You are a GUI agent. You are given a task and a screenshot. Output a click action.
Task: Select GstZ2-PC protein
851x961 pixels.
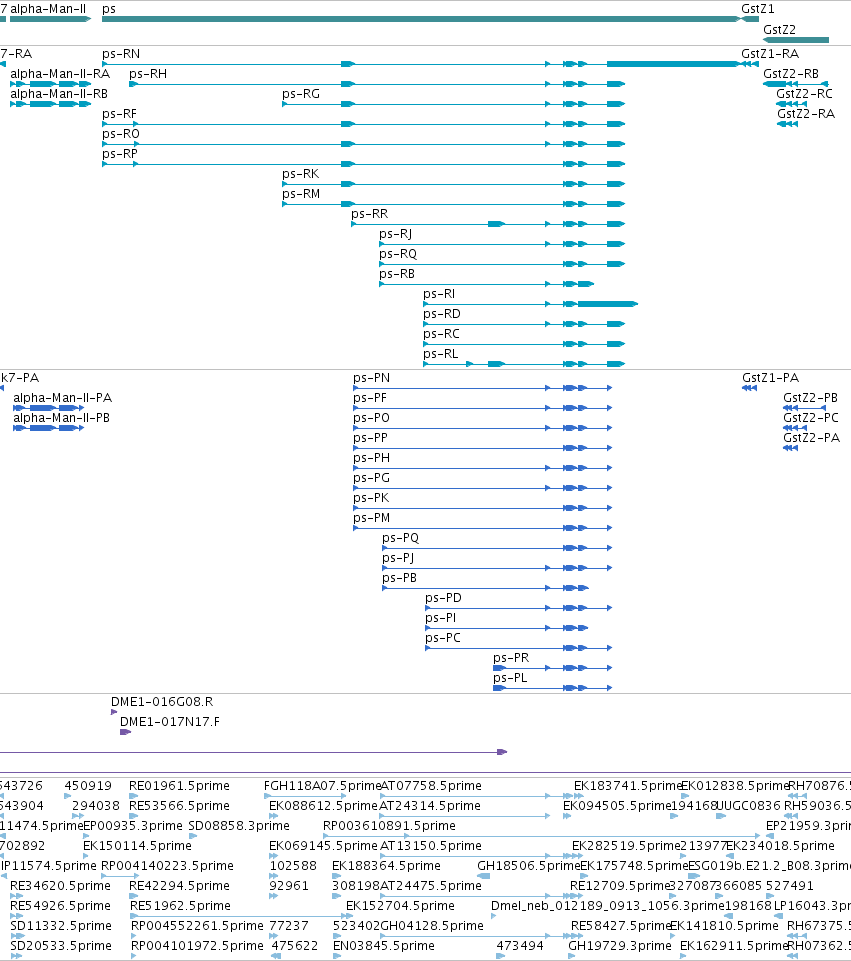(x=795, y=428)
